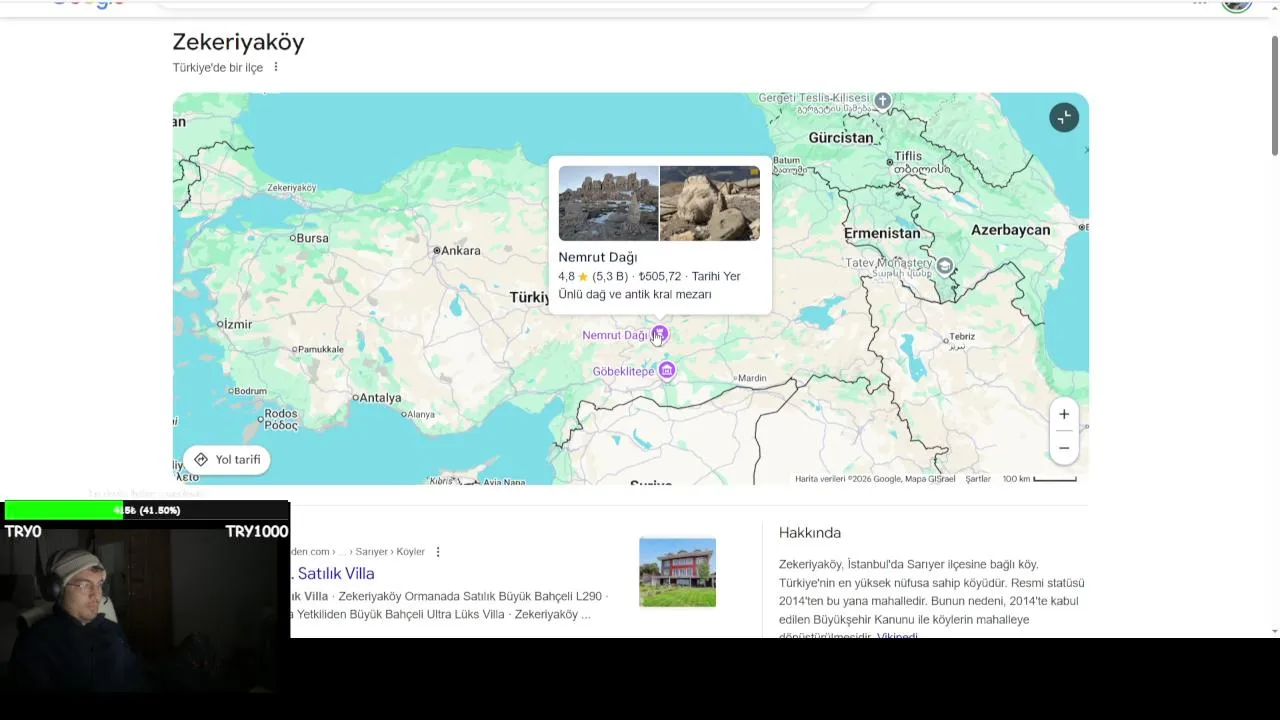Click the Tebriz label on map
This screenshot has width=1280, height=720.
(x=961, y=337)
